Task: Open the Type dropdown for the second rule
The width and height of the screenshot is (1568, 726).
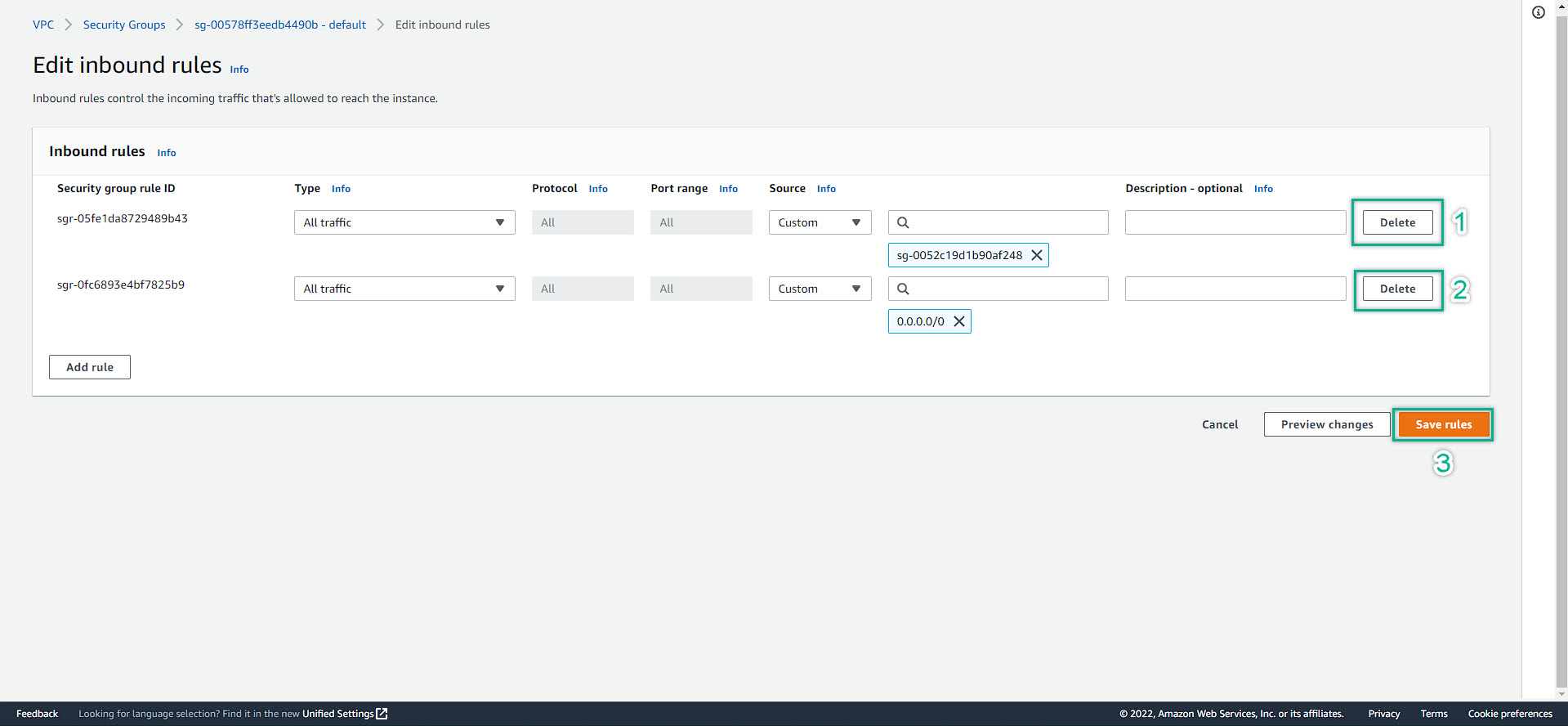Action: 404,289
